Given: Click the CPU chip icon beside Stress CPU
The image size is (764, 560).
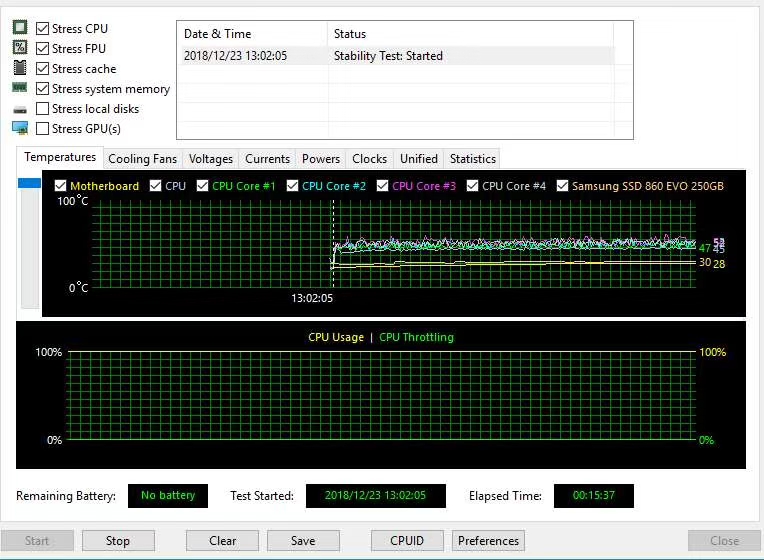Looking at the screenshot, I should click(x=20, y=28).
